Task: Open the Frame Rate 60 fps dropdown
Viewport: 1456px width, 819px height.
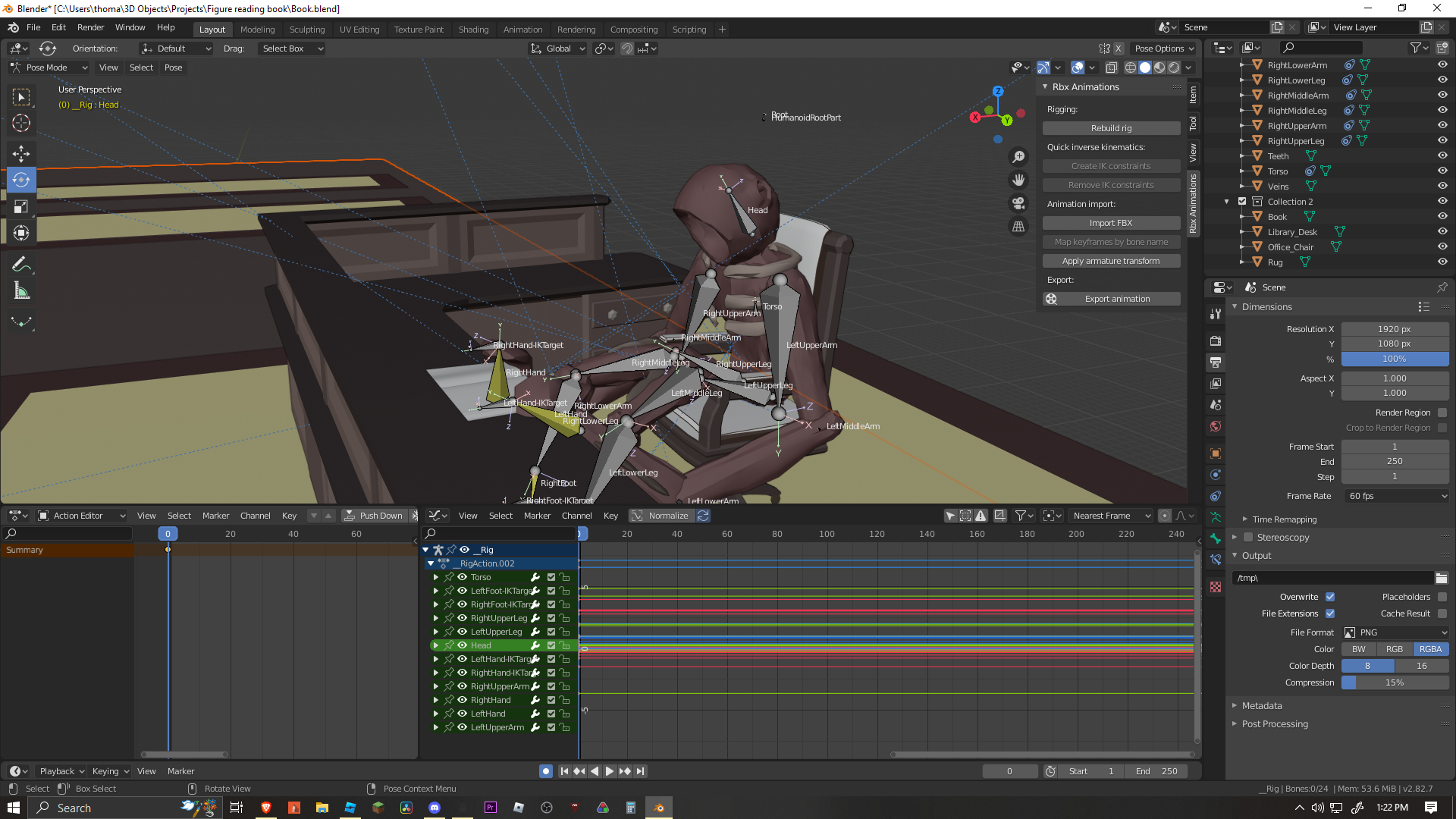Action: tap(1395, 496)
